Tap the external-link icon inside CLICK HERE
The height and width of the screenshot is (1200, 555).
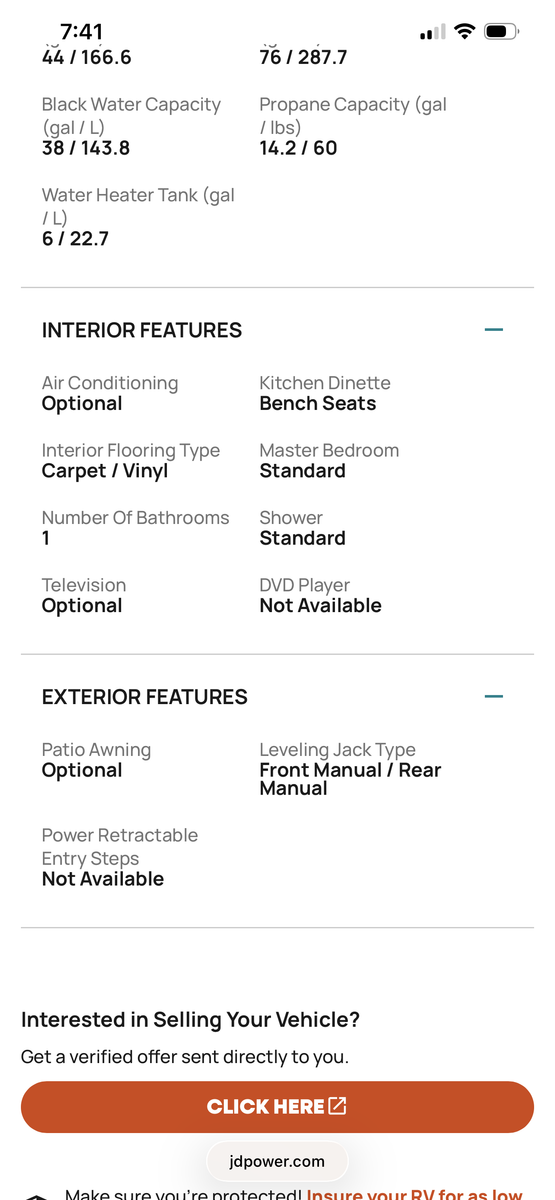coord(338,1106)
